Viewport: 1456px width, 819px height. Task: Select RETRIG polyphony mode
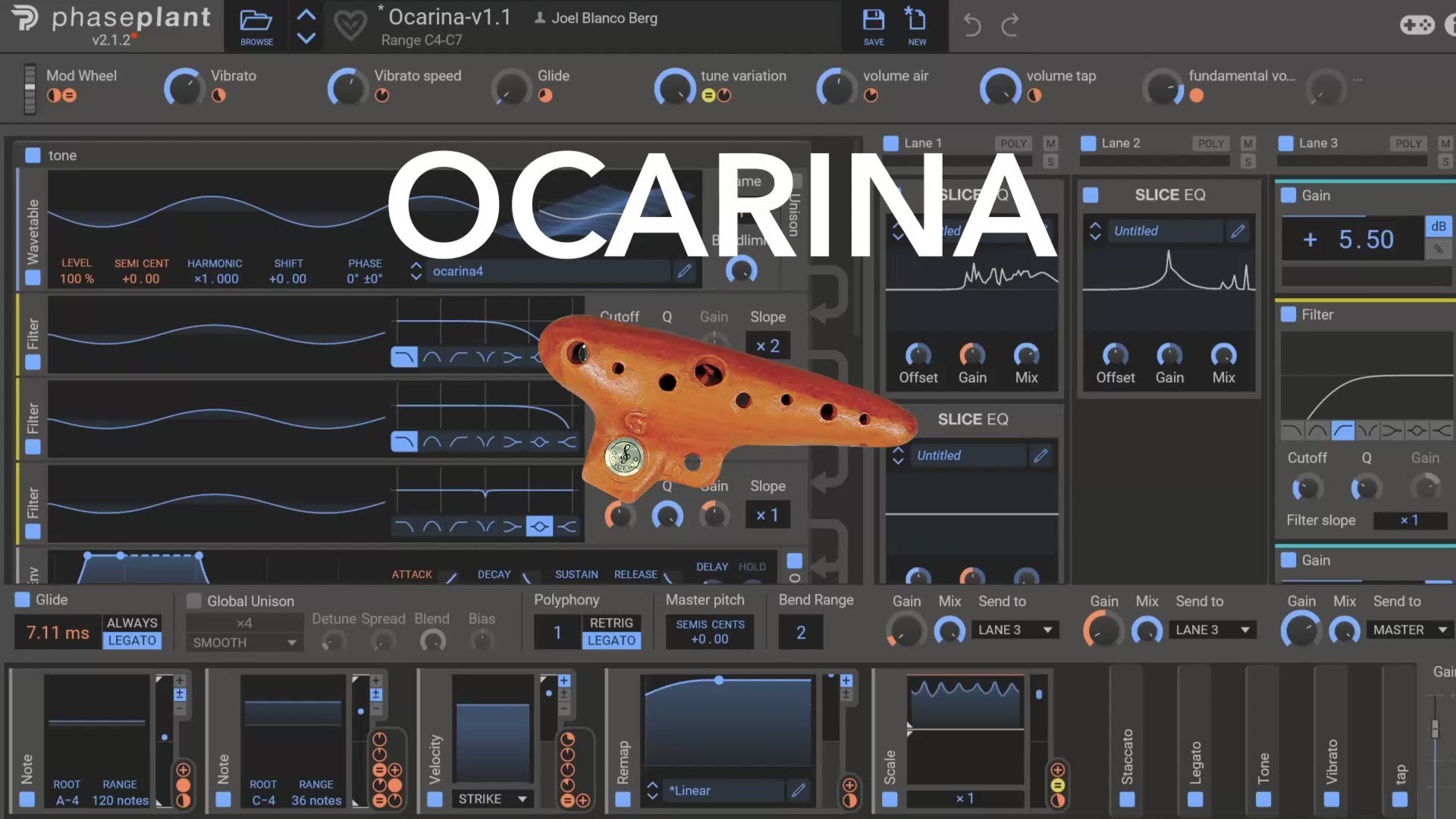611,623
